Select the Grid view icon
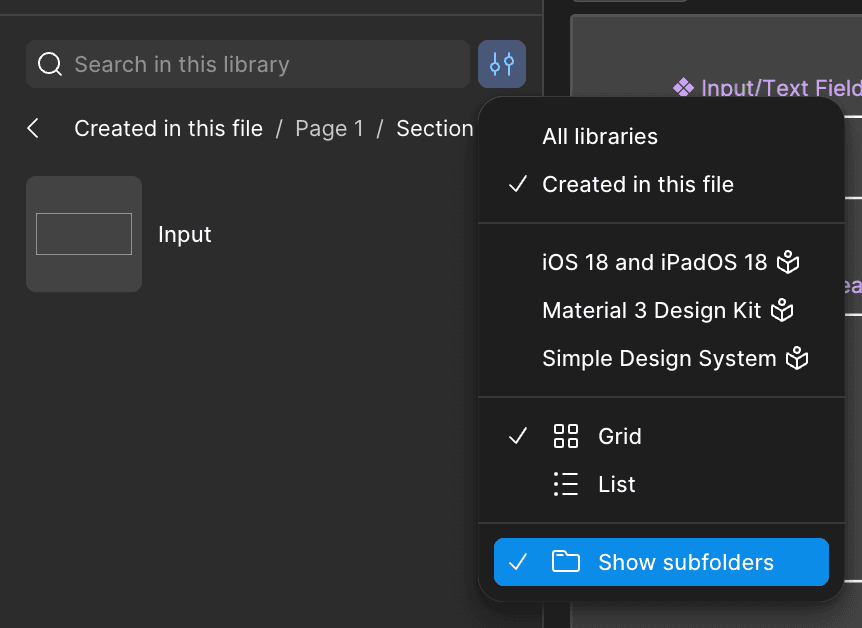Viewport: 862px width, 628px height. tap(566, 436)
